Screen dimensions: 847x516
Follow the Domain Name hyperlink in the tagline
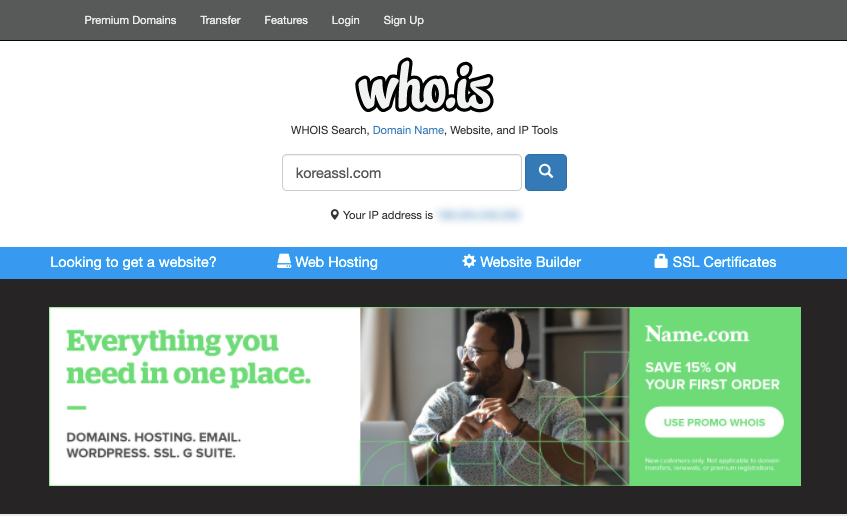(408, 130)
